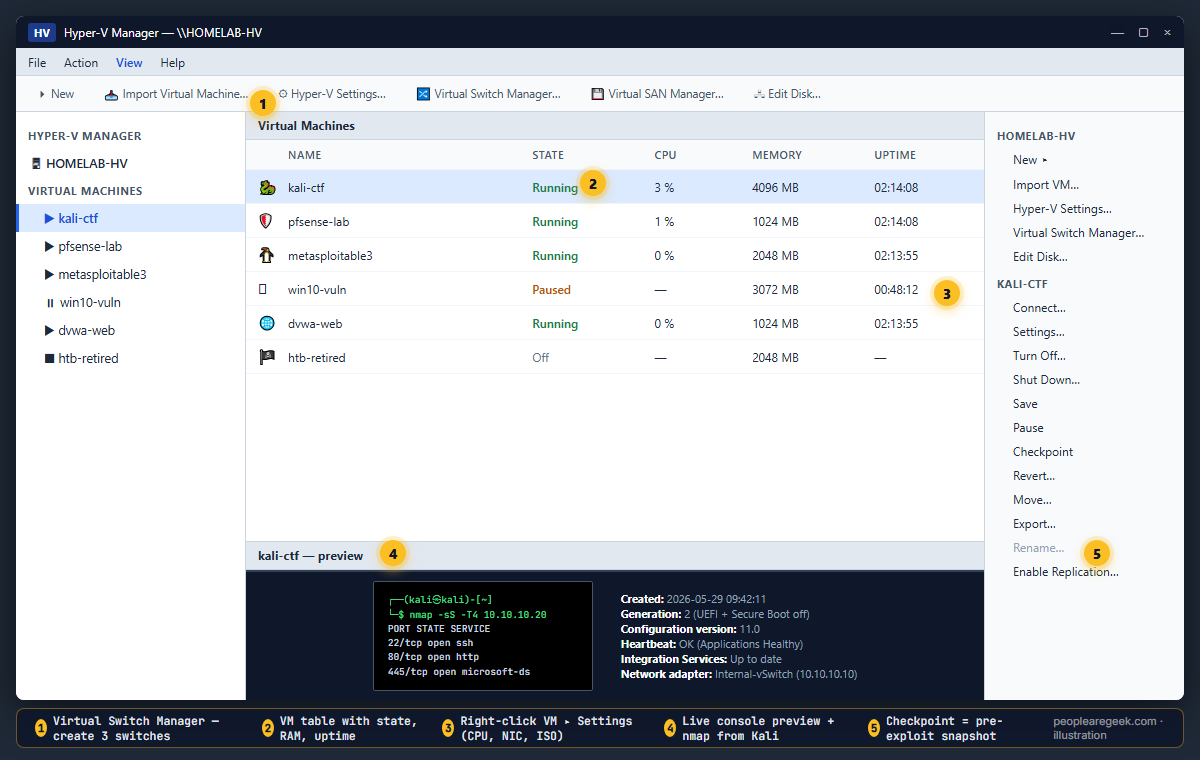Sort by CPU column header

(x=665, y=155)
